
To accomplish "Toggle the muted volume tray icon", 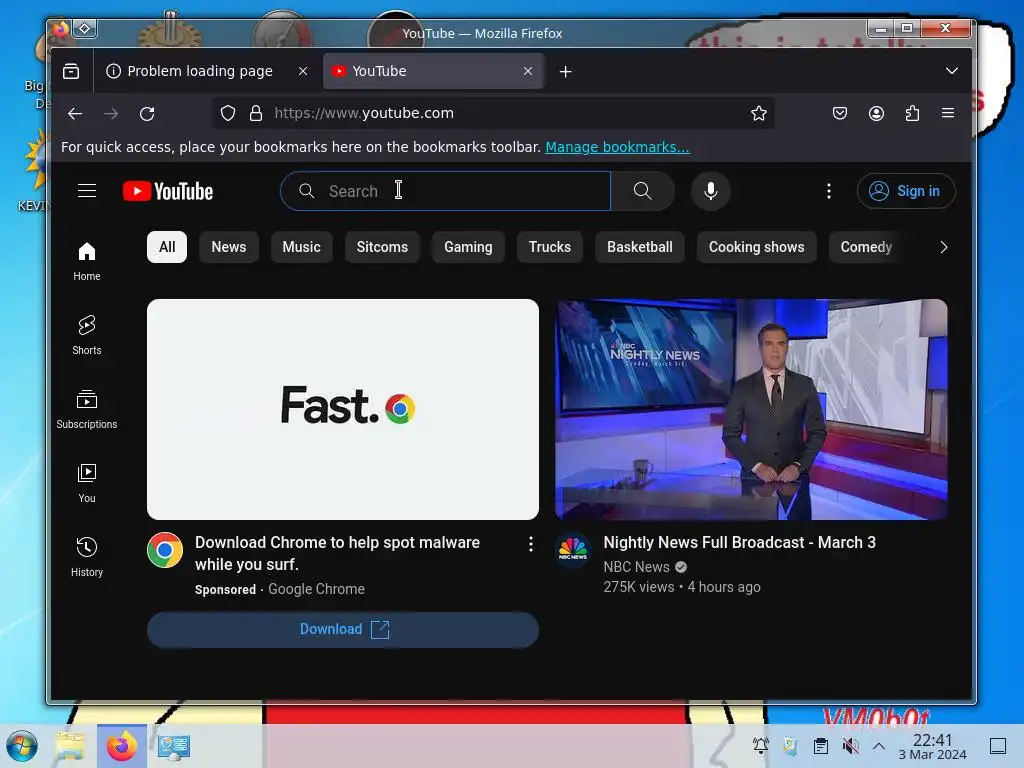I will (850, 746).
